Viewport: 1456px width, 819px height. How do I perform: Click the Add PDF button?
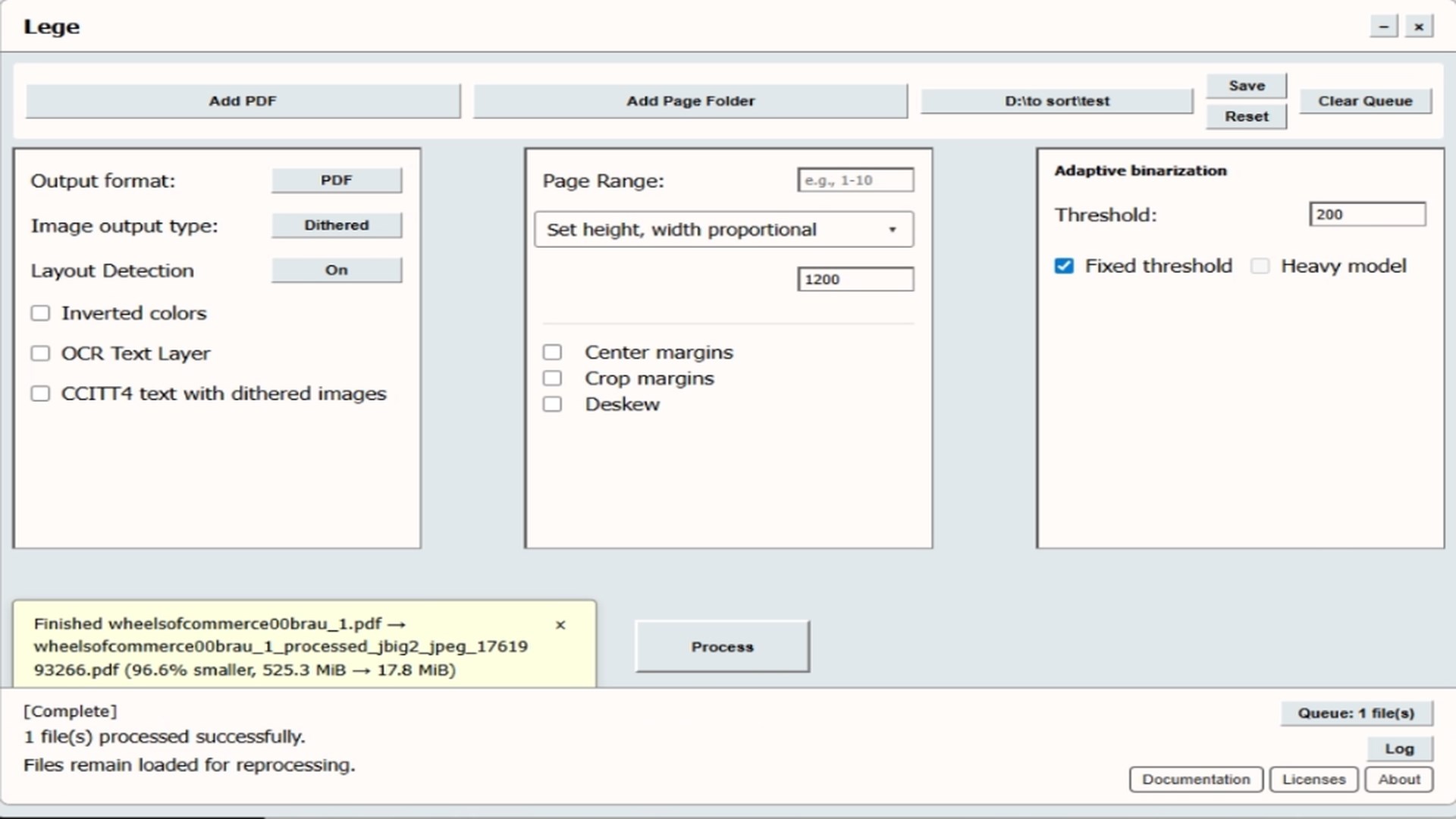pyautogui.click(x=243, y=101)
